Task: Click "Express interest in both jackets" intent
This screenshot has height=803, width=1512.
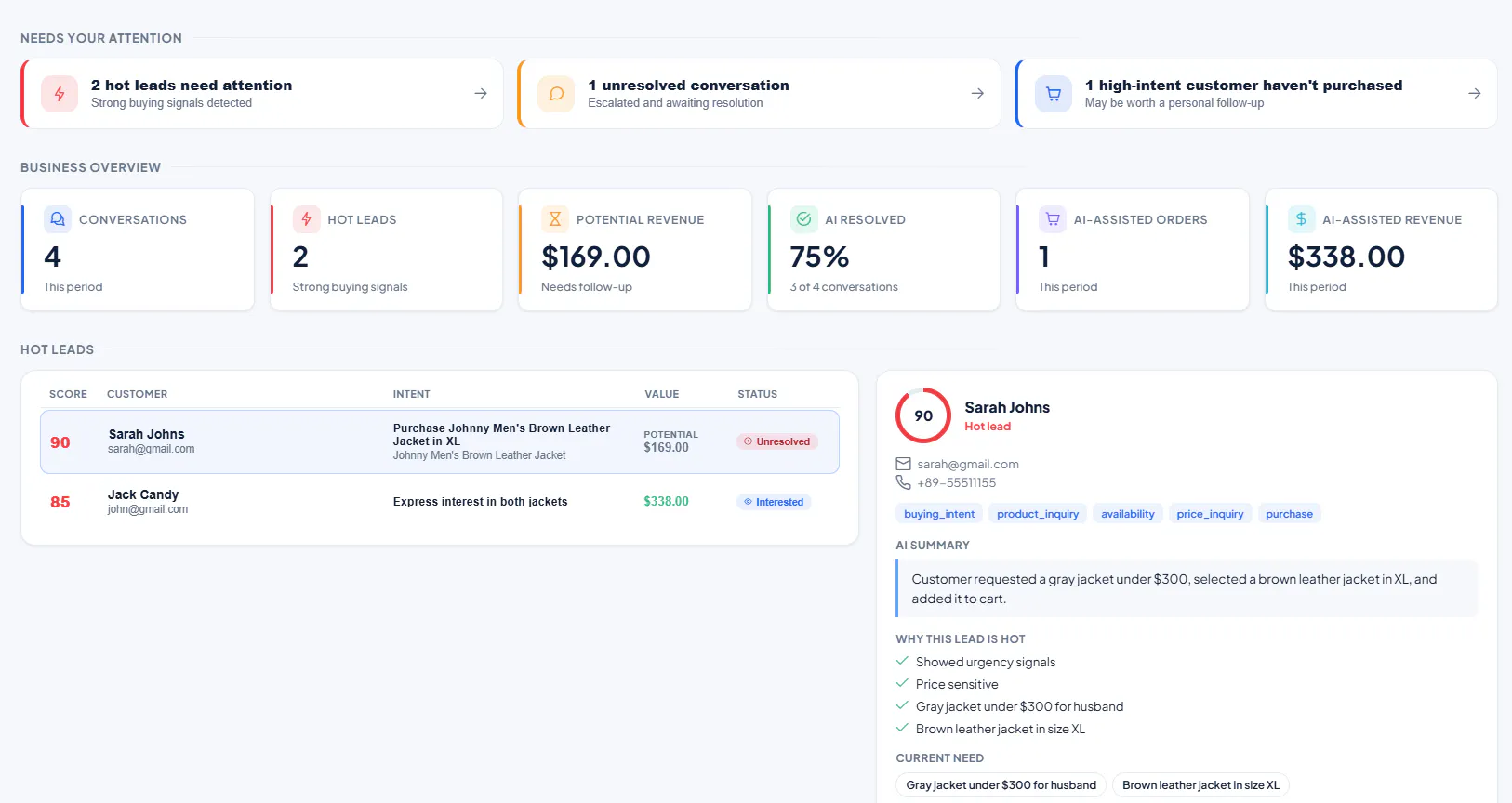Action: [480, 502]
